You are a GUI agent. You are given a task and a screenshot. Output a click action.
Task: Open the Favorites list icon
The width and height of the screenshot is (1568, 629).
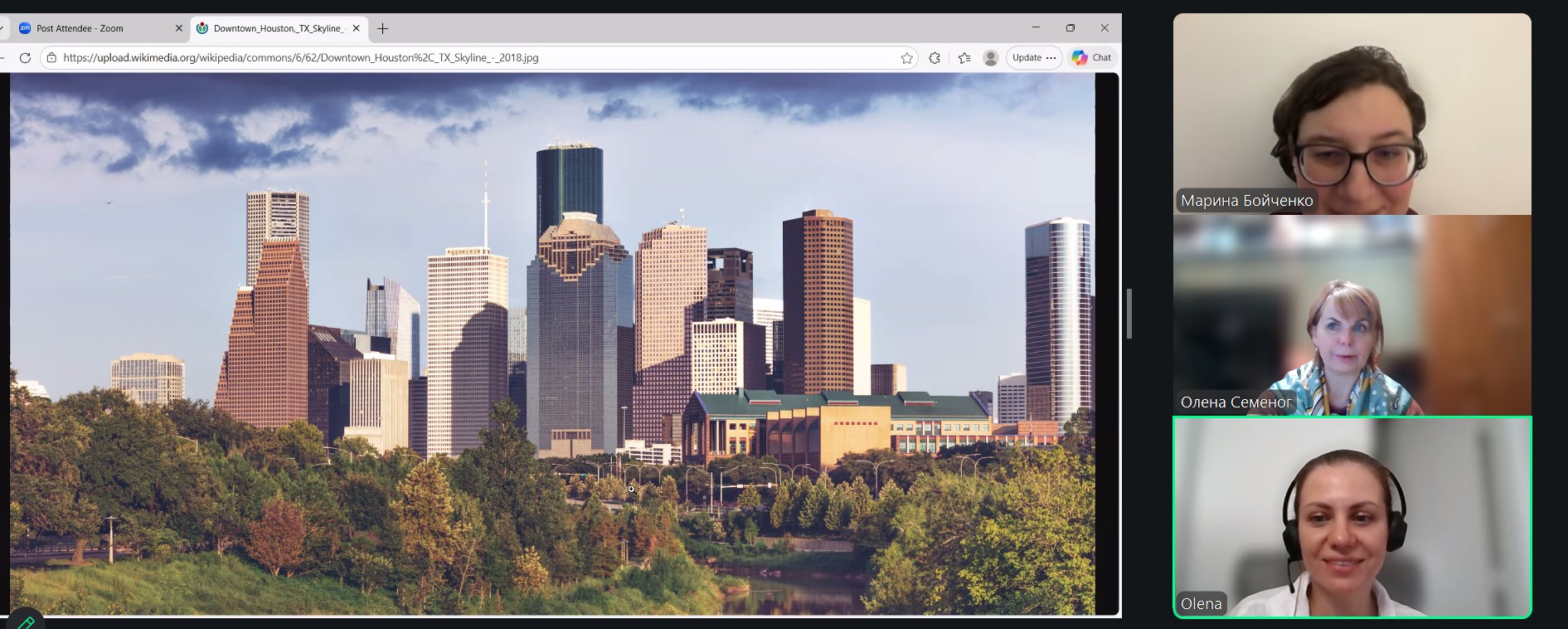point(964,58)
